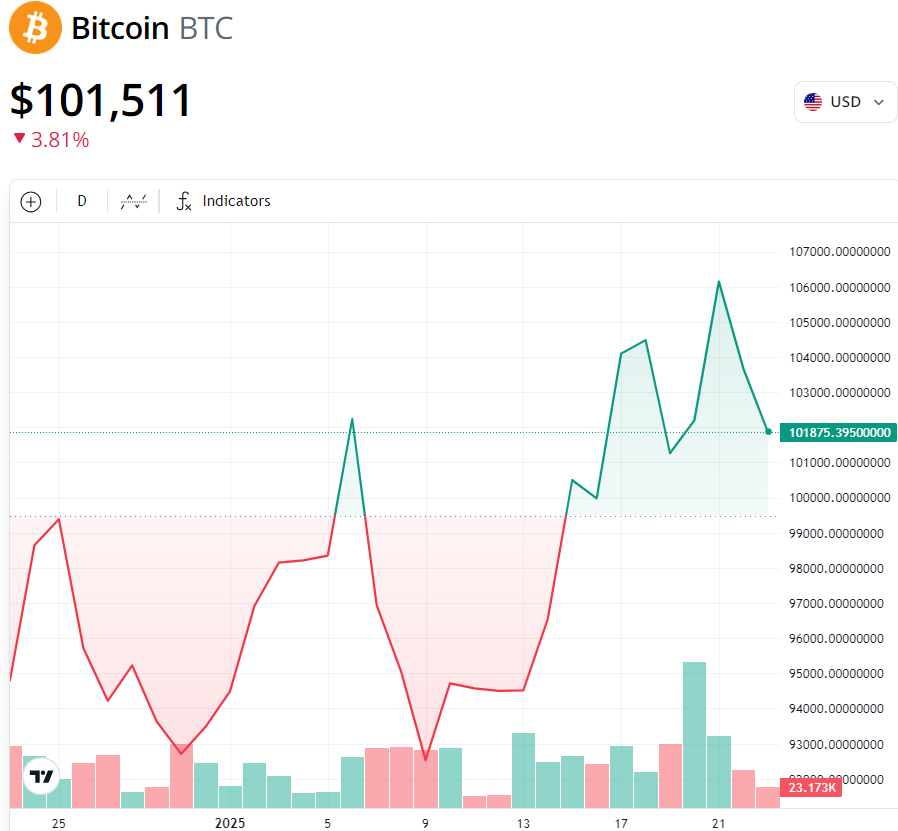Click the 107000.00000000 price axis label
The image size is (898, 831).
(840, 251)
